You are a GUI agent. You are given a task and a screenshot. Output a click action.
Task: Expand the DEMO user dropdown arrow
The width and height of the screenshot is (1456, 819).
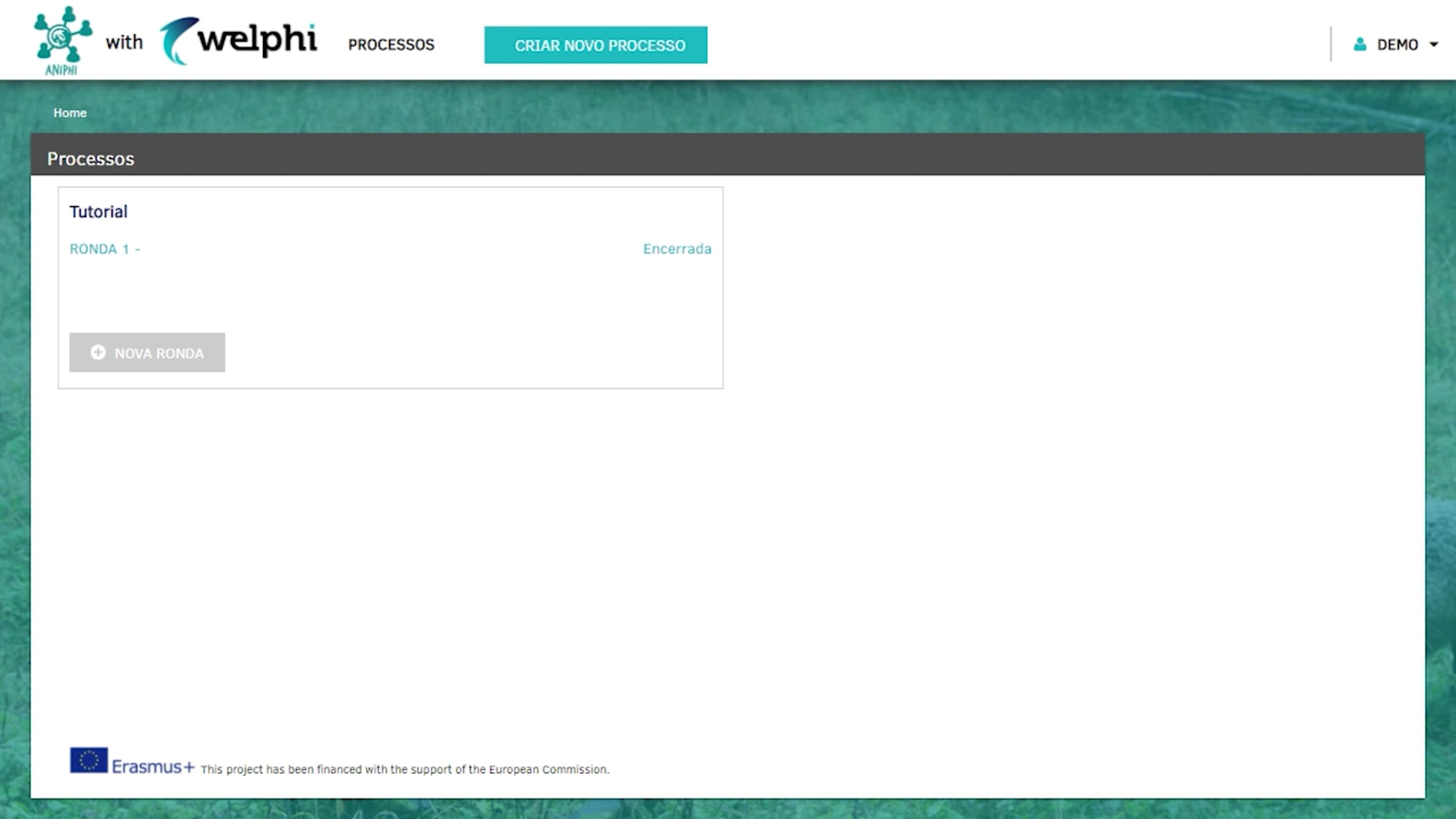pos(1434,44)
